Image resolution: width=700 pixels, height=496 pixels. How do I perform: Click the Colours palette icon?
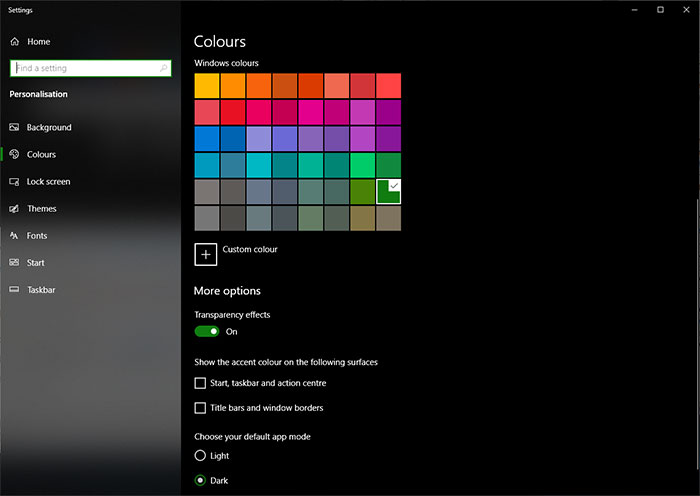pos(14,154)
